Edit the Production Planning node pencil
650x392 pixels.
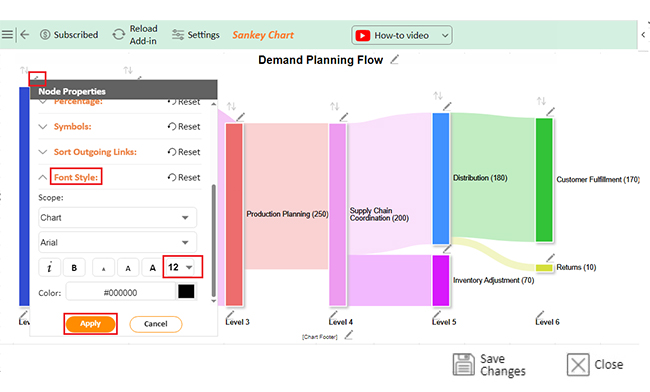240,117
